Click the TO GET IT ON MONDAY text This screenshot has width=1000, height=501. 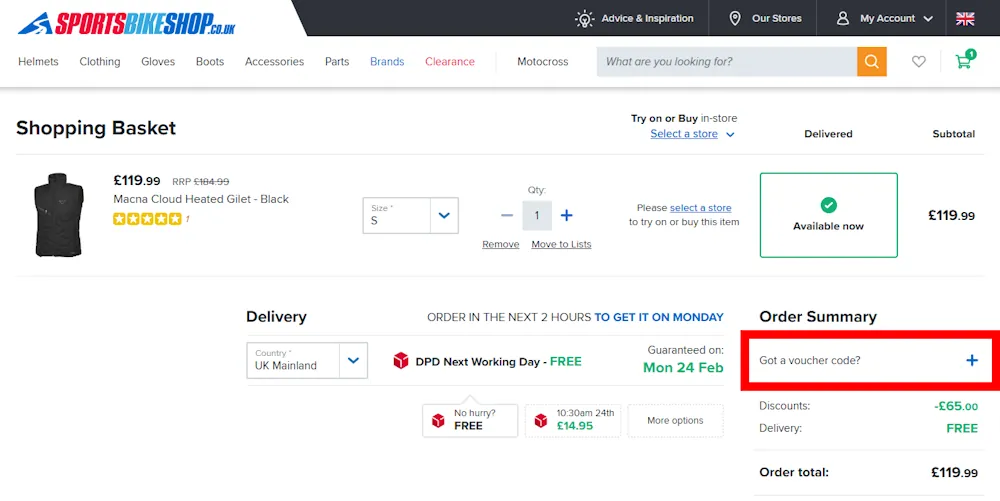coord(659,317)
